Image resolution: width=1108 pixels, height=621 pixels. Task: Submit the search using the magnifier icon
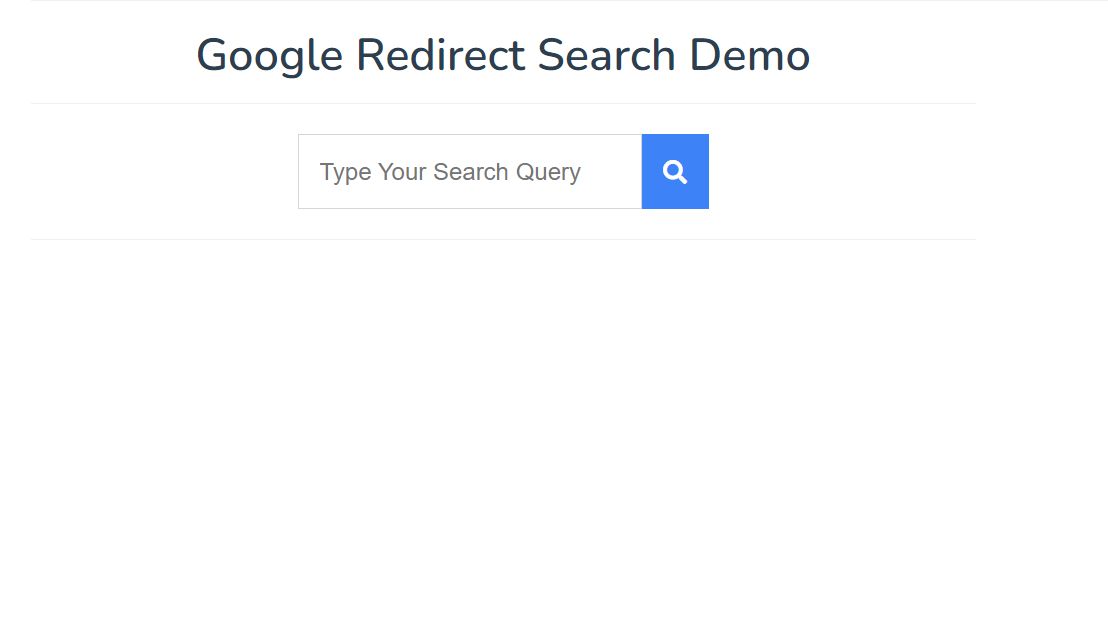pos(675,172)
